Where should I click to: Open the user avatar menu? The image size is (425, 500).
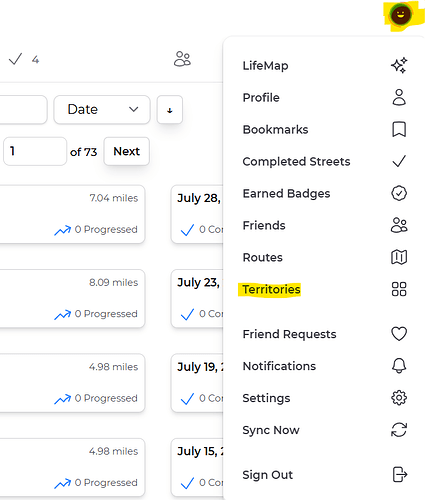401,15
